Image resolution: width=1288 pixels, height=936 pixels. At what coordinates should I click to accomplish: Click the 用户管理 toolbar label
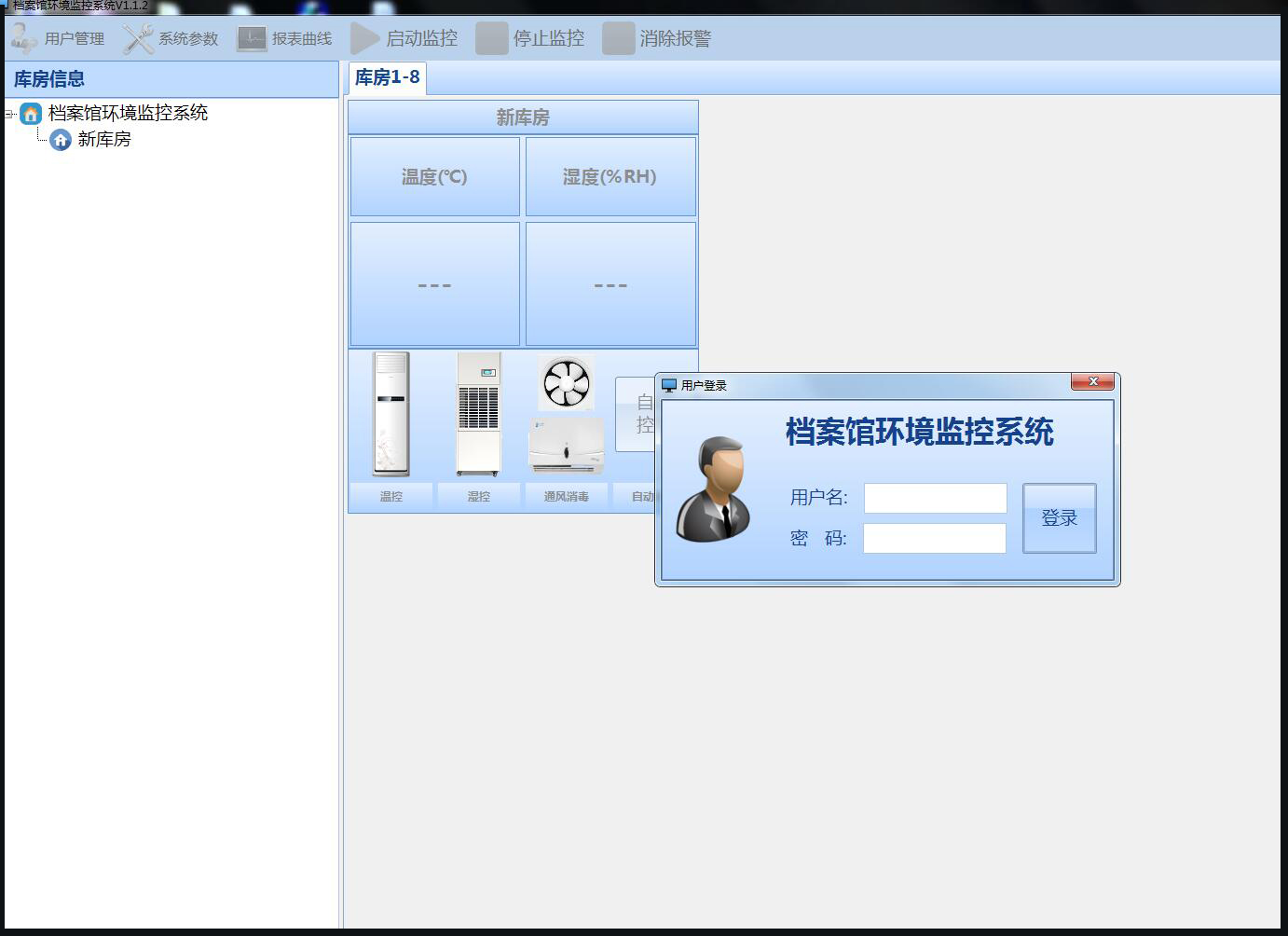coord(75,39)
